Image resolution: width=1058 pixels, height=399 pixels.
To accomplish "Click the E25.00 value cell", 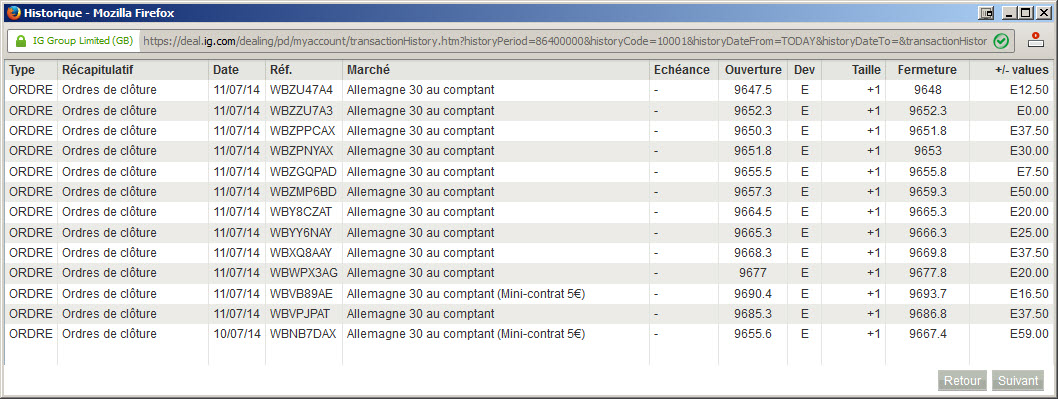I will (1029, 233).
